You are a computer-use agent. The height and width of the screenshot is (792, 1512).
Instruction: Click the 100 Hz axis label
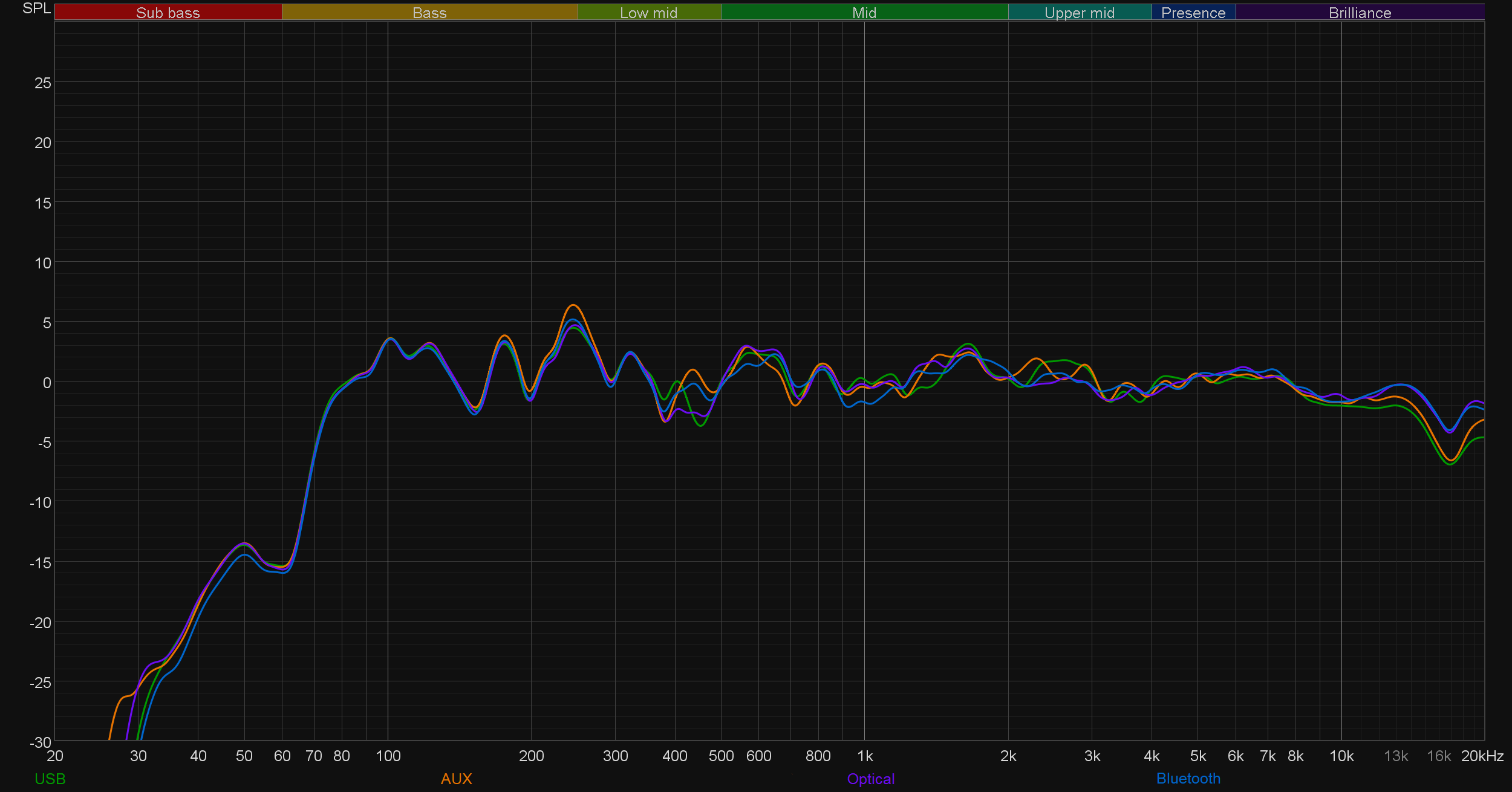coord(388,756)
